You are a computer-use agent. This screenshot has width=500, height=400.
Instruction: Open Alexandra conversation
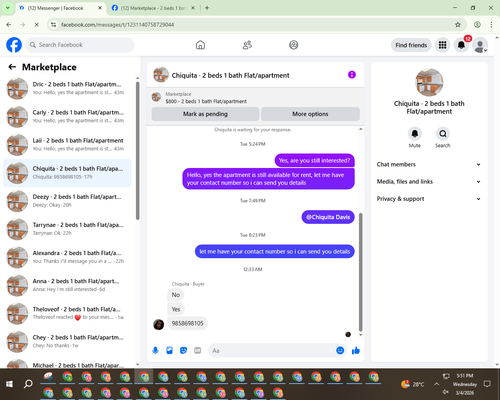(x=67, y=257)
